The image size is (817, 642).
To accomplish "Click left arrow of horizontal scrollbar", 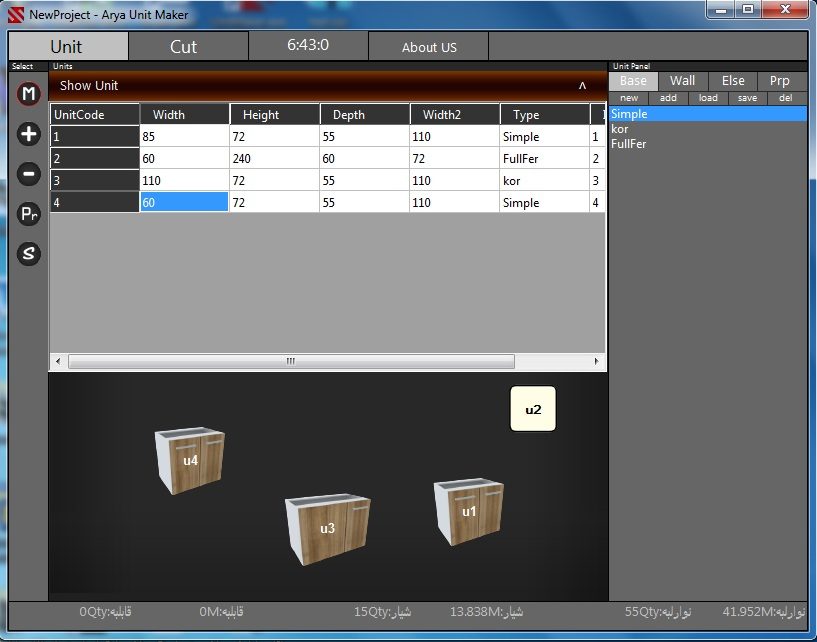I will pyautogui.click(x=57, y=361).
